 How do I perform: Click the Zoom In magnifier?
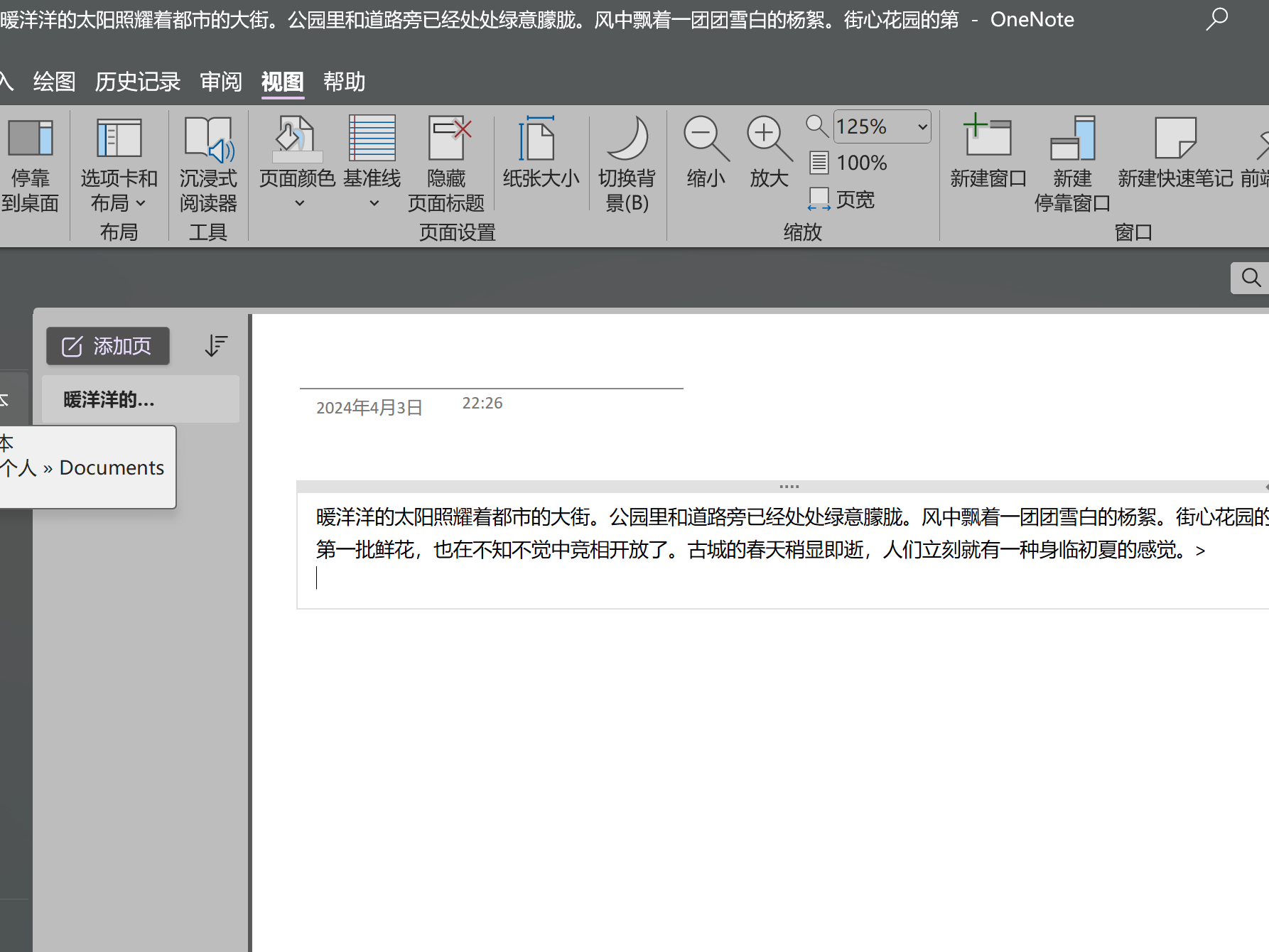[769, 153]
